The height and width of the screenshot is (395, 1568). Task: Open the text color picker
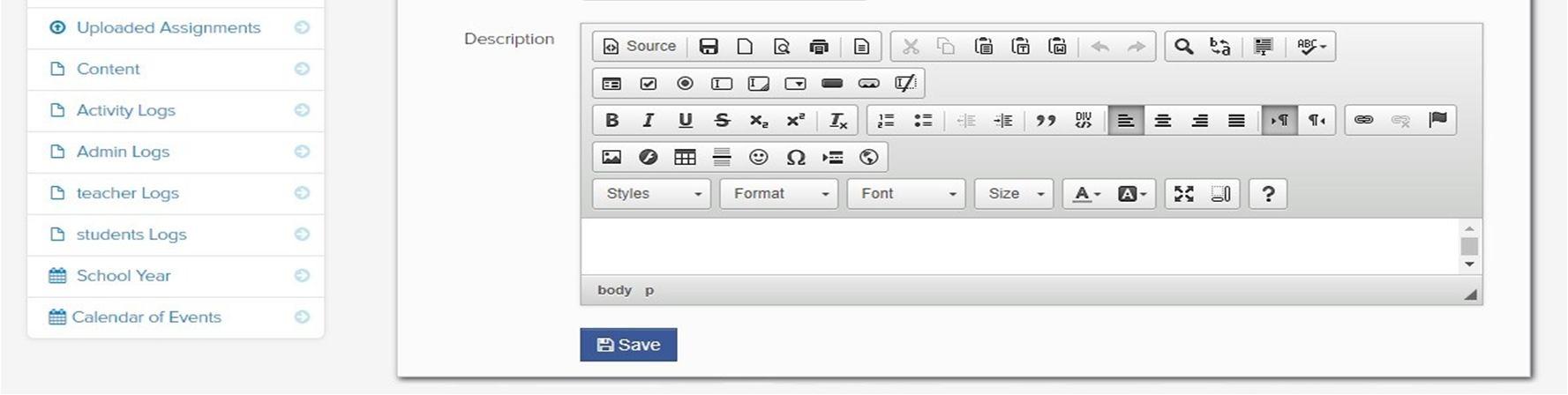tap(1086, 194)
